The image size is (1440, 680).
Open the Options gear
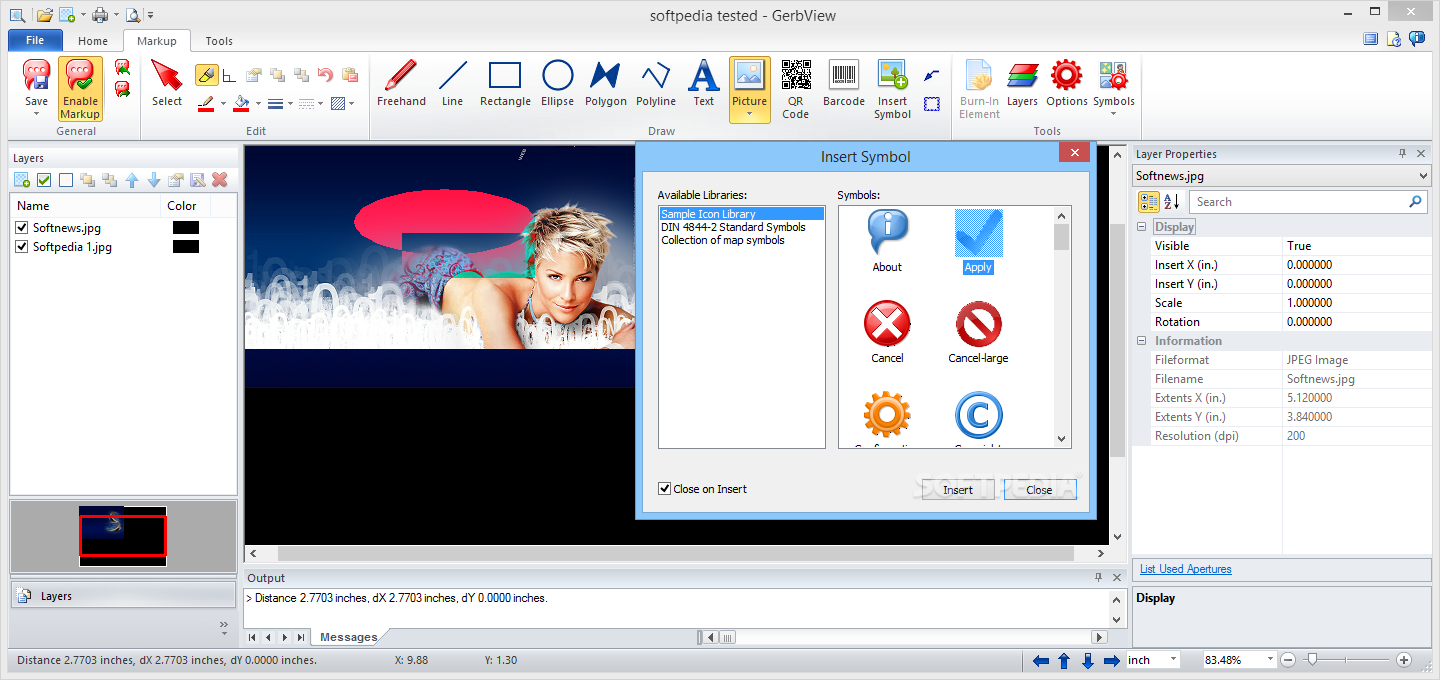1067,84
